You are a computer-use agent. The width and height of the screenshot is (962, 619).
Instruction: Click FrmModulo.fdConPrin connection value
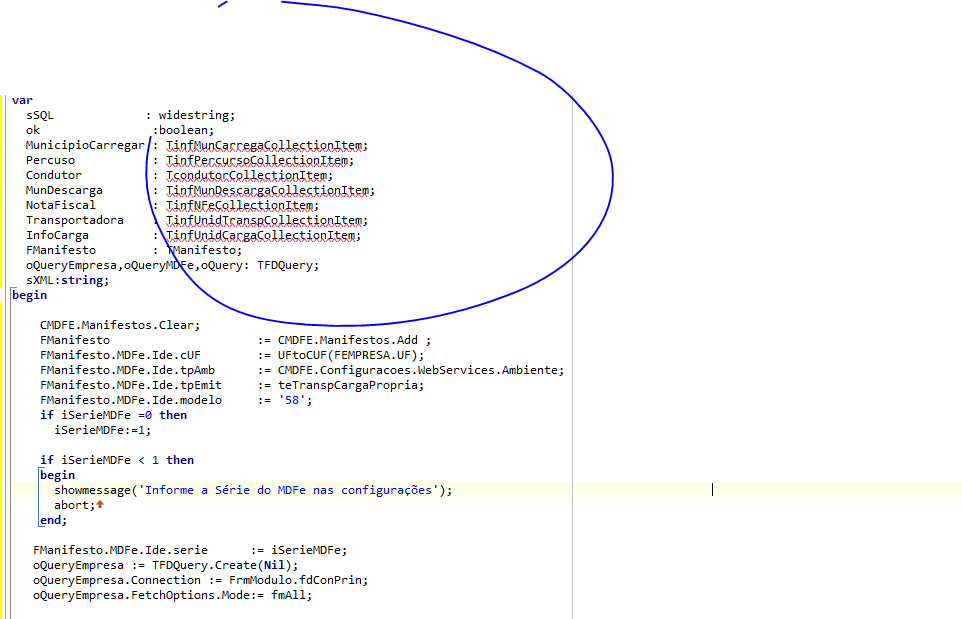pos(296,580)
